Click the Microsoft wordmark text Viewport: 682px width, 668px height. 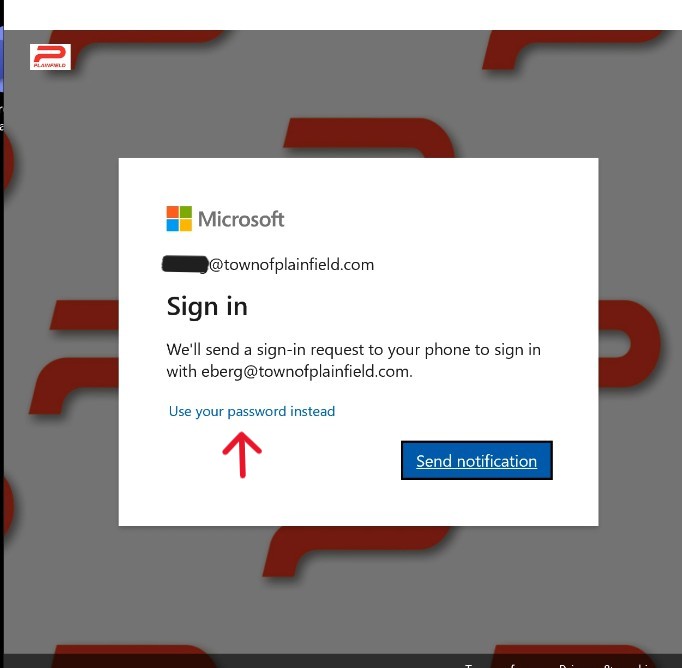pyautogui.click(x=241, y=219)
